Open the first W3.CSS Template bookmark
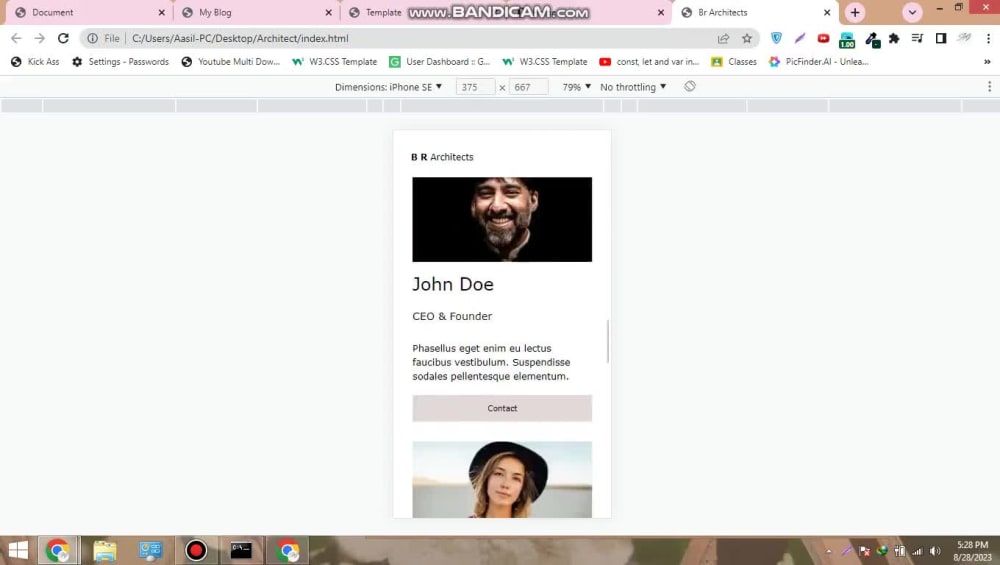Screen dimensions: 1000x565 tap(334, 62)
